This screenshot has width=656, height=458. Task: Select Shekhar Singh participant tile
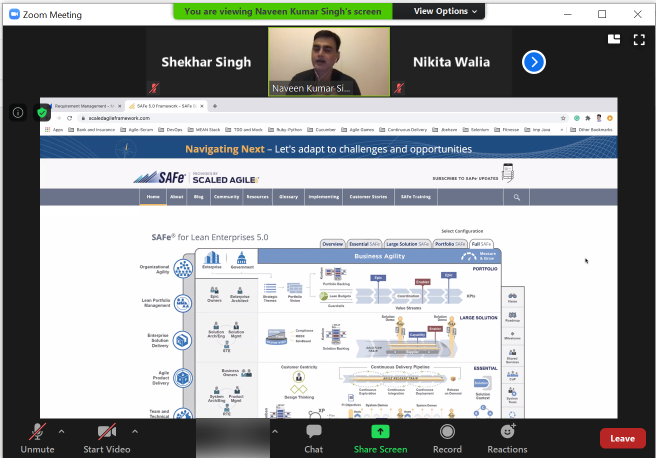coord(206,62)
